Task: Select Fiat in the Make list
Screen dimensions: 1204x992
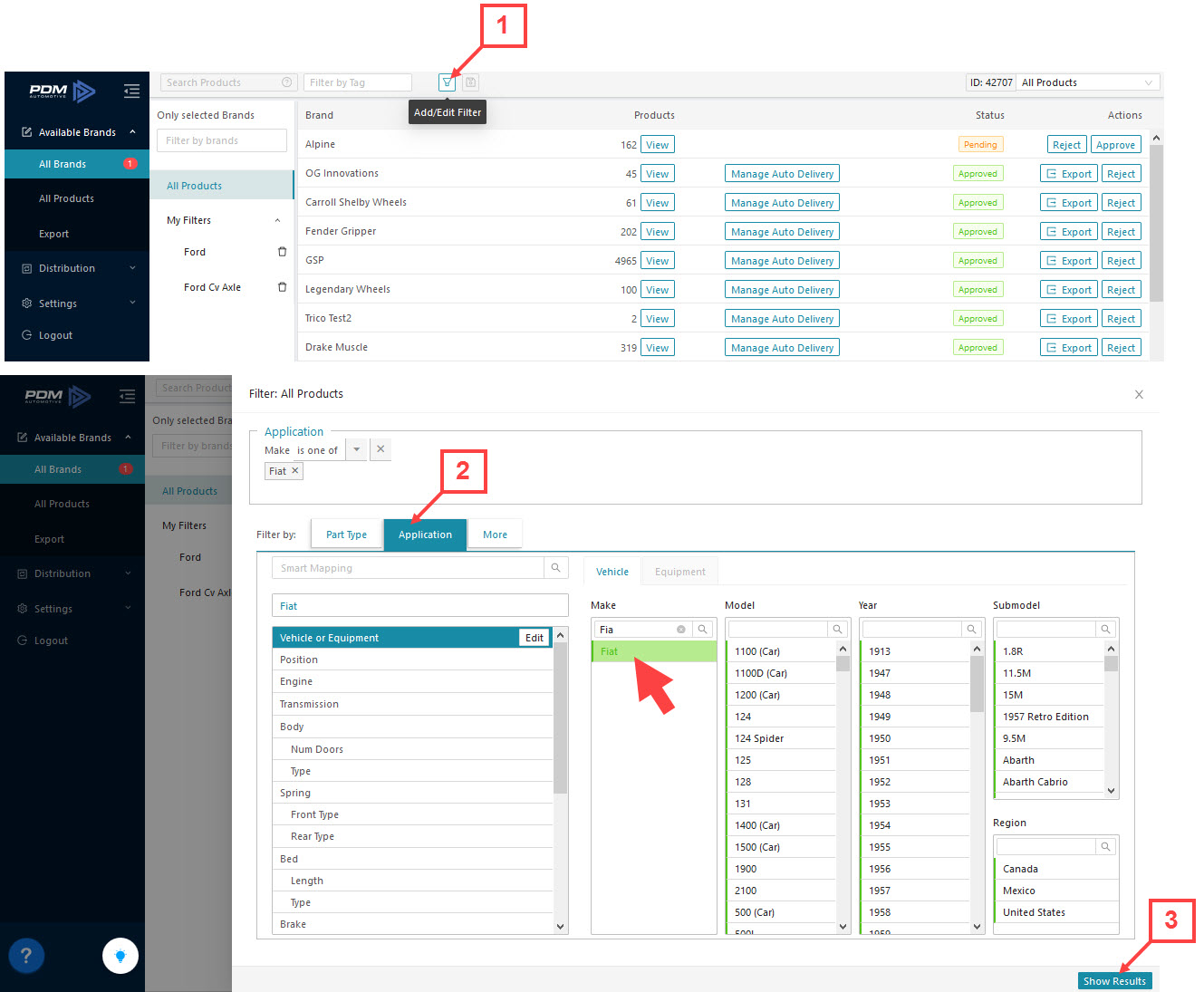Action: (x=654, y=651)
